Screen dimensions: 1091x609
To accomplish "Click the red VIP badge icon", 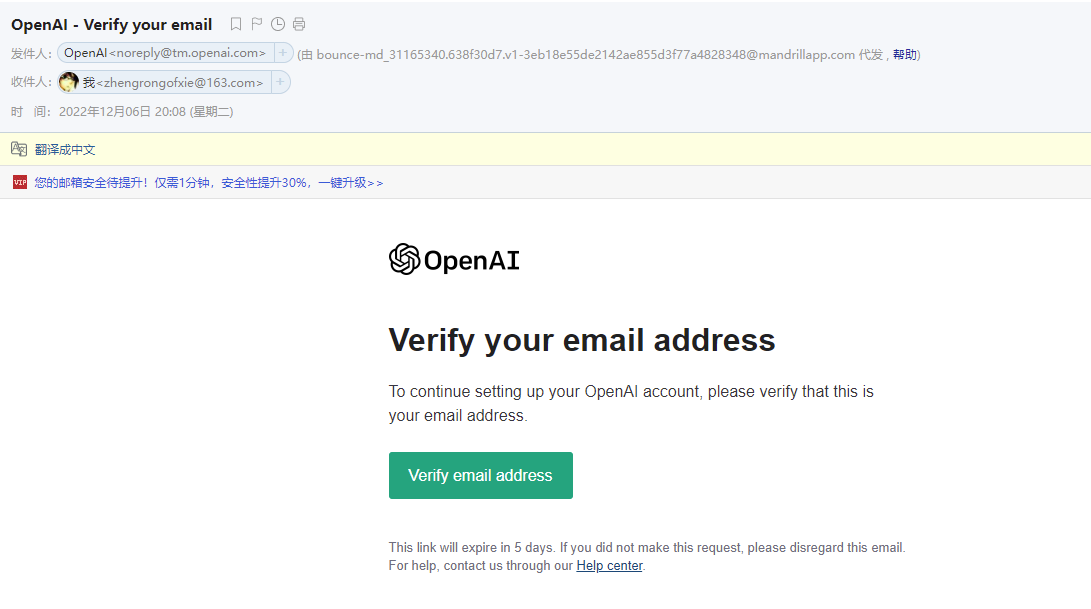I will [20, 182].
